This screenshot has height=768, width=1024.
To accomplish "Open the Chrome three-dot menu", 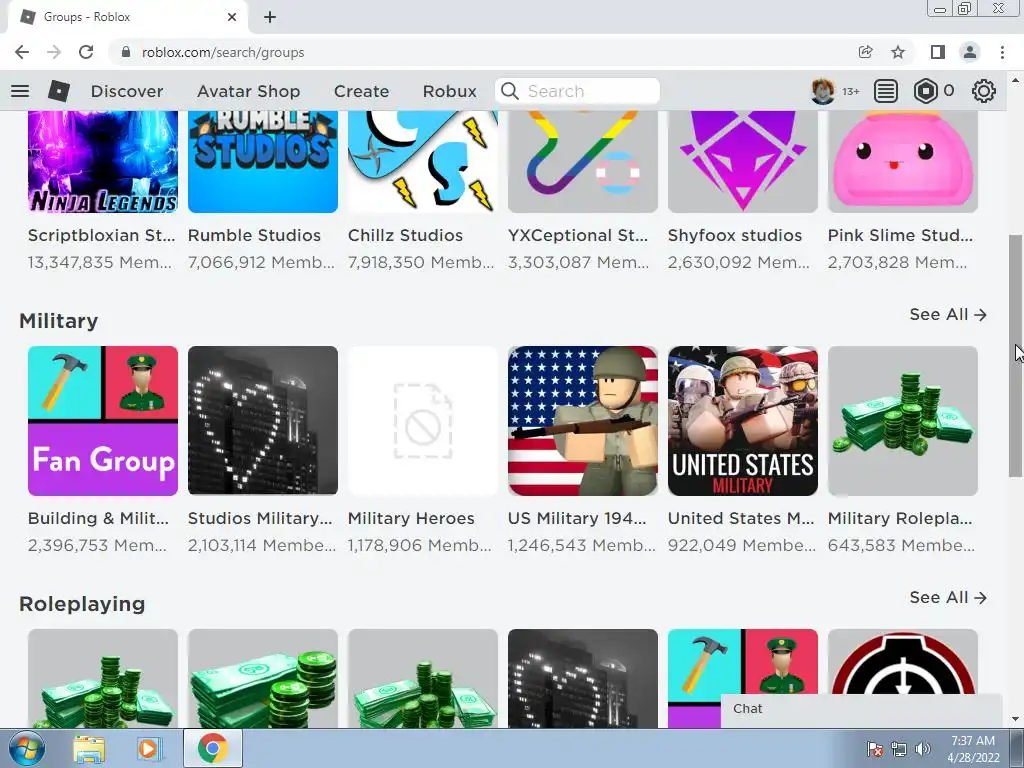I will (x=1002, y=52).
